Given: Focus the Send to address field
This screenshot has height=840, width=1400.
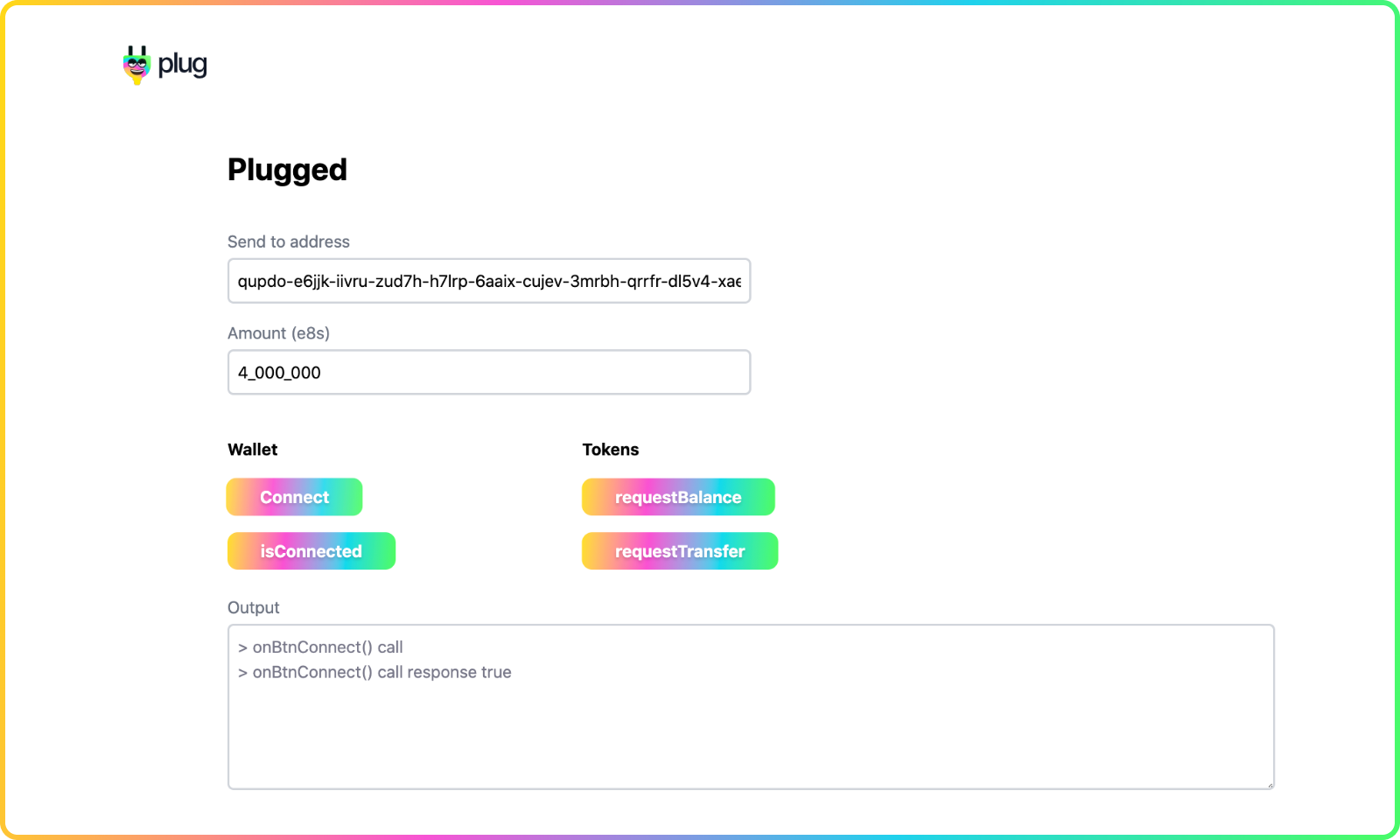Looking at the screenshot, I should 489,281.
